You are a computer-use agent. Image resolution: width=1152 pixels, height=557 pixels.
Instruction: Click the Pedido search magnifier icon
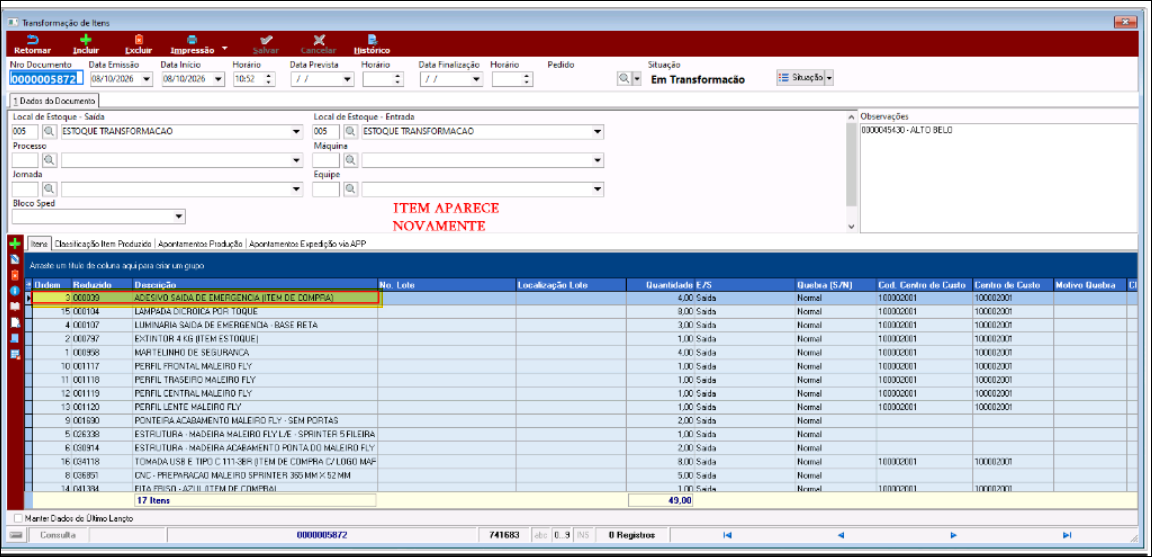[624, 79]
